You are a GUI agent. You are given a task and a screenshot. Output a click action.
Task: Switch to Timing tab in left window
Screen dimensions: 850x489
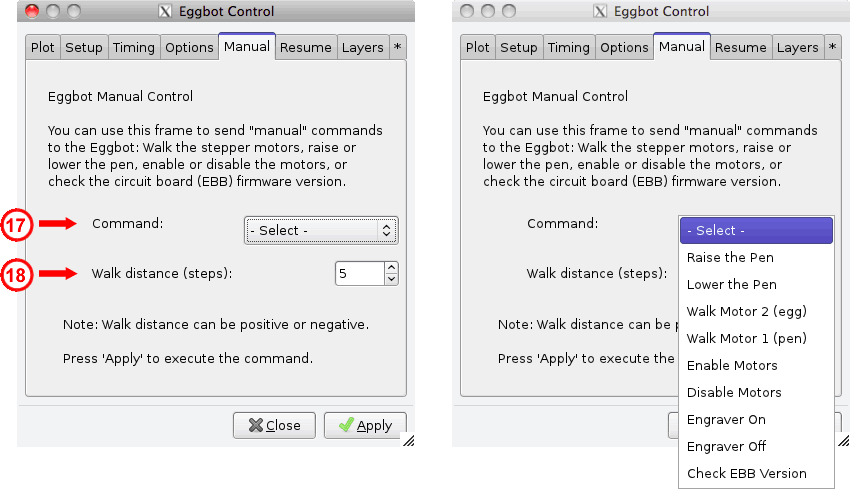[x=133, y=47]
